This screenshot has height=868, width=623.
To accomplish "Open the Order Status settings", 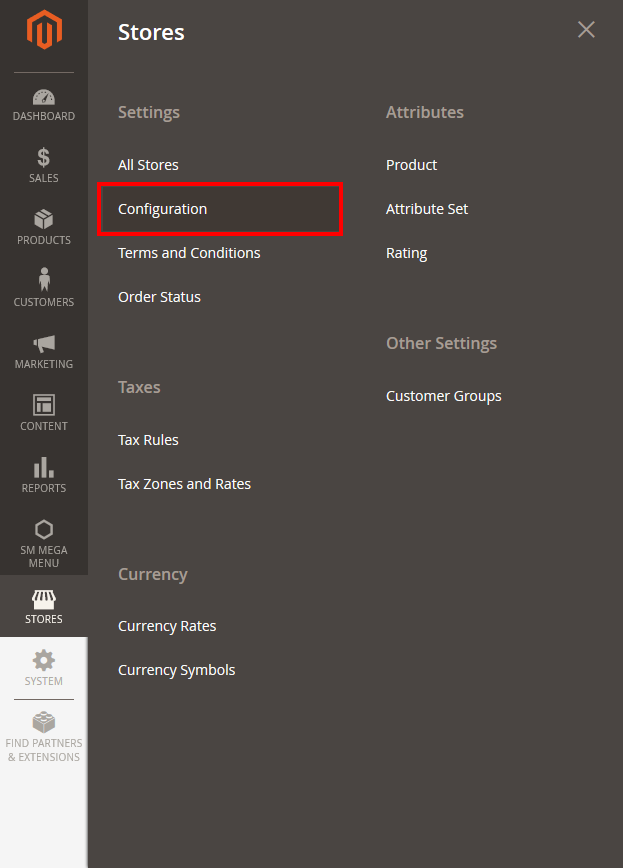I will click(159, 297).
